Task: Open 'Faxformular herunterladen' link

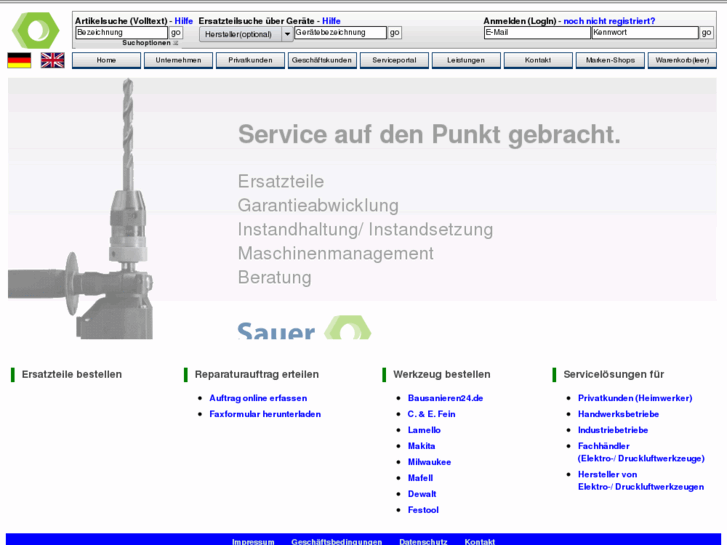Action: (265, 414)
